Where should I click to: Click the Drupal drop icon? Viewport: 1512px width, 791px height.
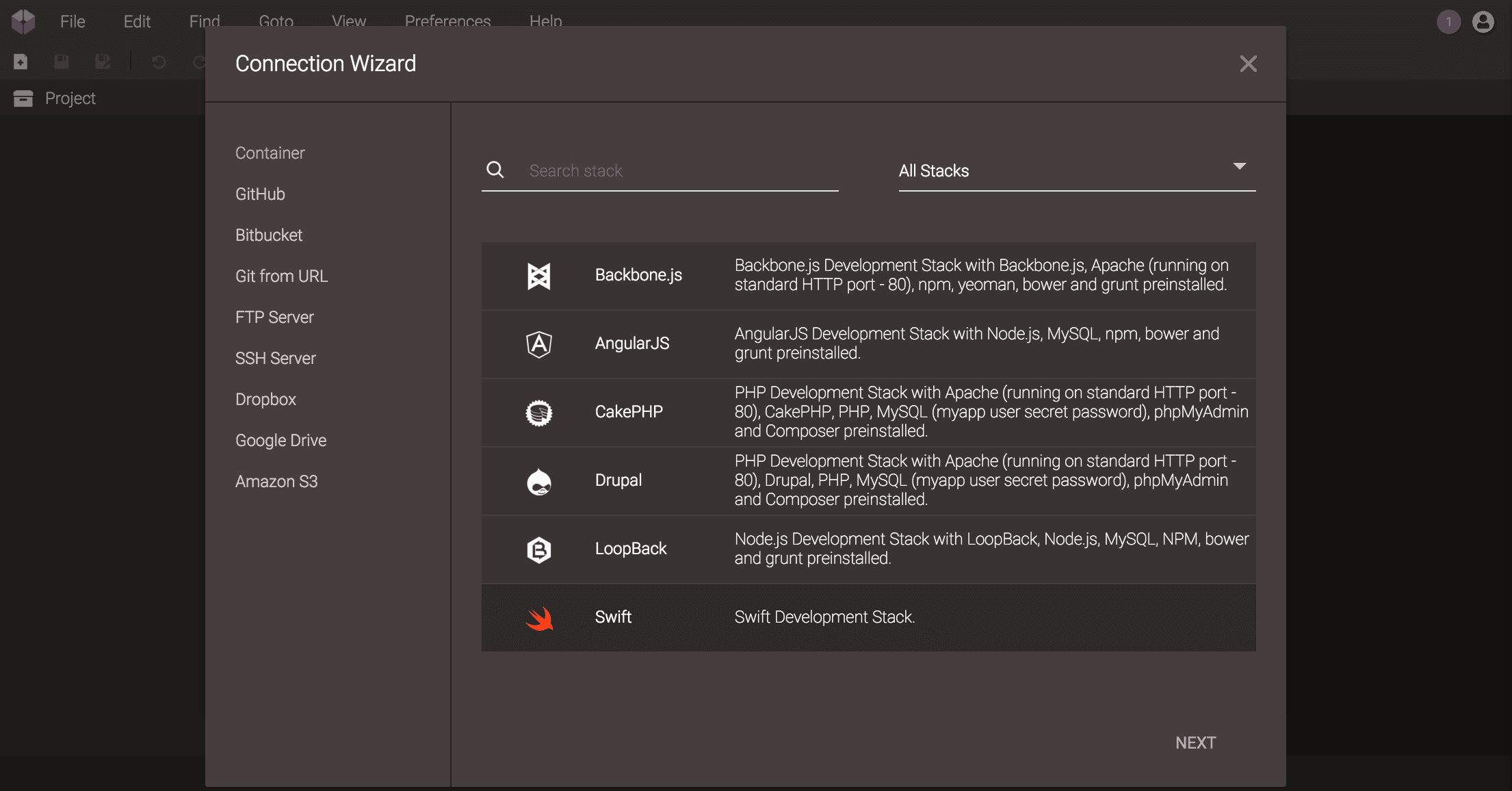coord(538,481)
